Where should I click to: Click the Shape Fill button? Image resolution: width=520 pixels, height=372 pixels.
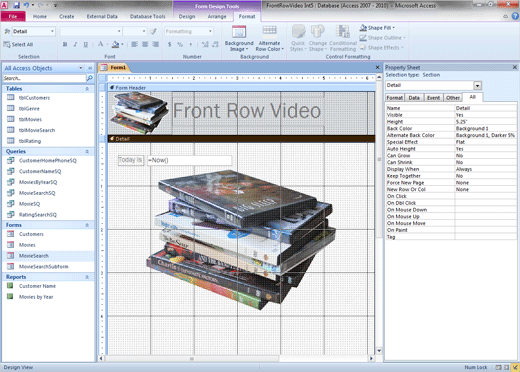click(377, 28)
